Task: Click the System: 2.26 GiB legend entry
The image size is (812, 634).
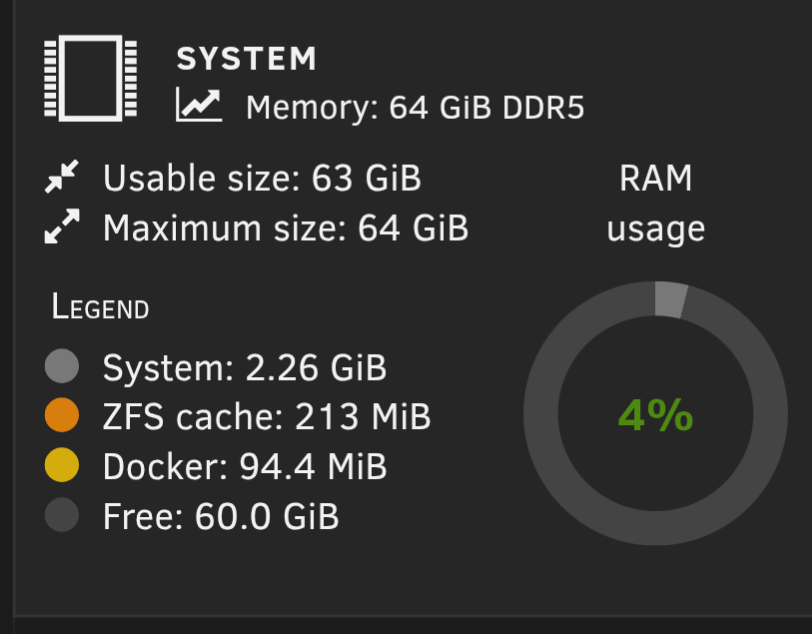Action: [x=244, y=368]
